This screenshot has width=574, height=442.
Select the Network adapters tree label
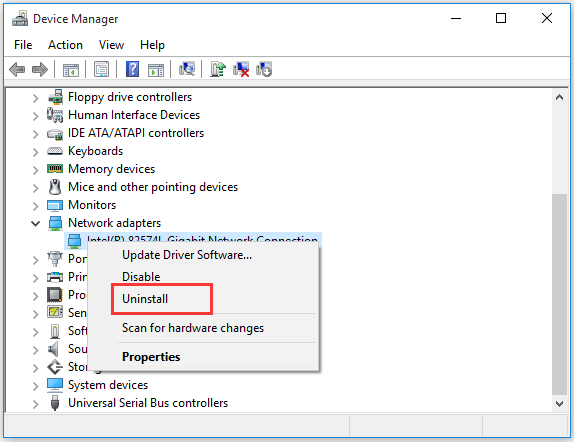click(x=114, y=223)
